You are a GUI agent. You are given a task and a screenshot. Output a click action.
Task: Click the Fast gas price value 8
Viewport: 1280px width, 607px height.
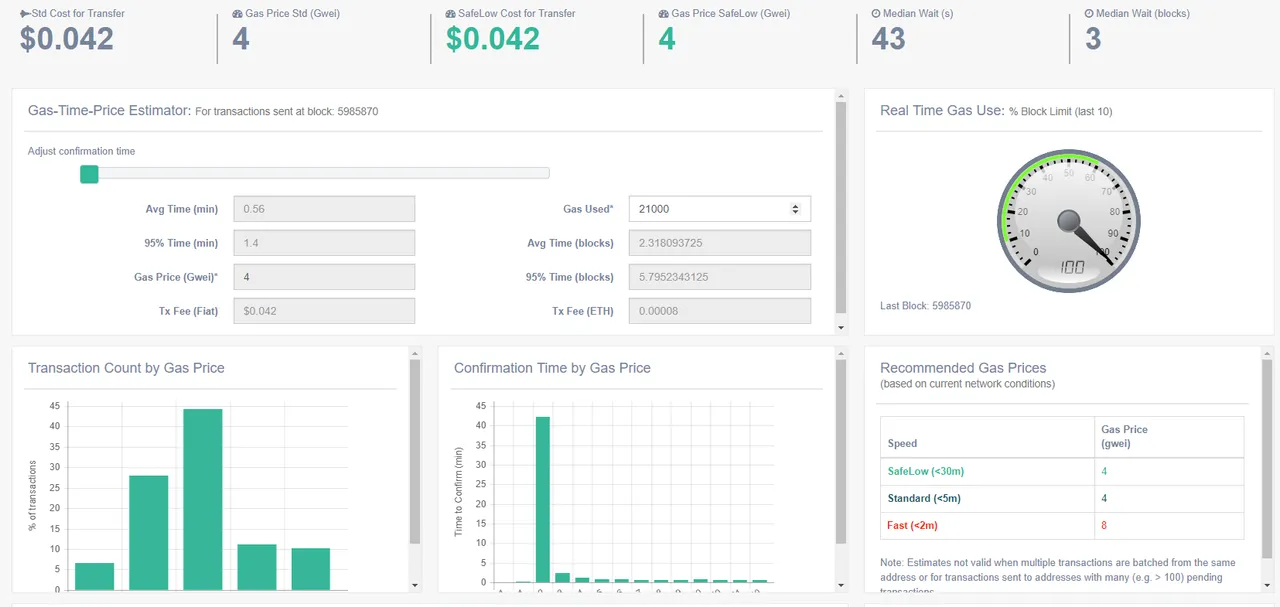pyautogui.click(x=1104, y=525)
